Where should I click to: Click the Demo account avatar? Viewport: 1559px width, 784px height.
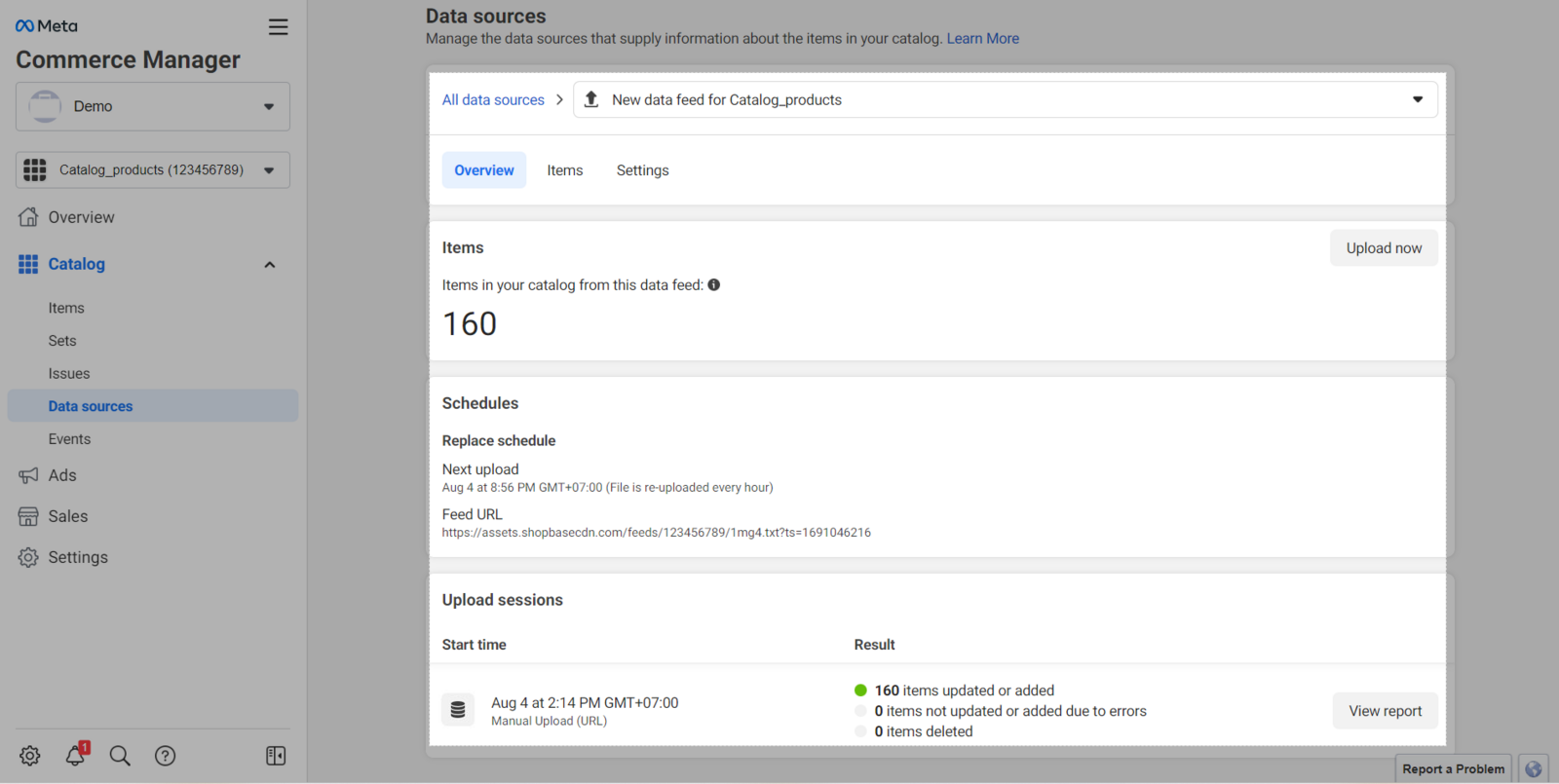coord(45,106)
